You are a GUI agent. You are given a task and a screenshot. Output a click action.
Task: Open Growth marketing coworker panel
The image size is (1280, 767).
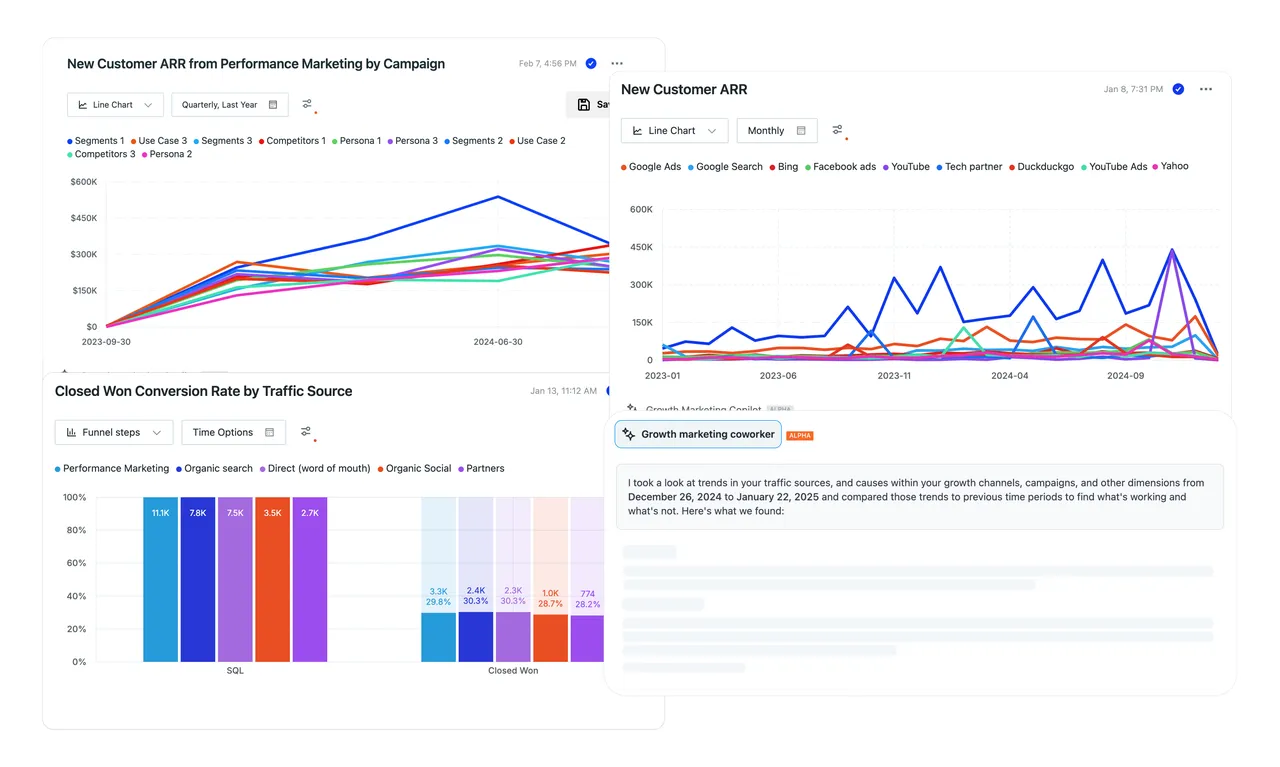[698, 434]
